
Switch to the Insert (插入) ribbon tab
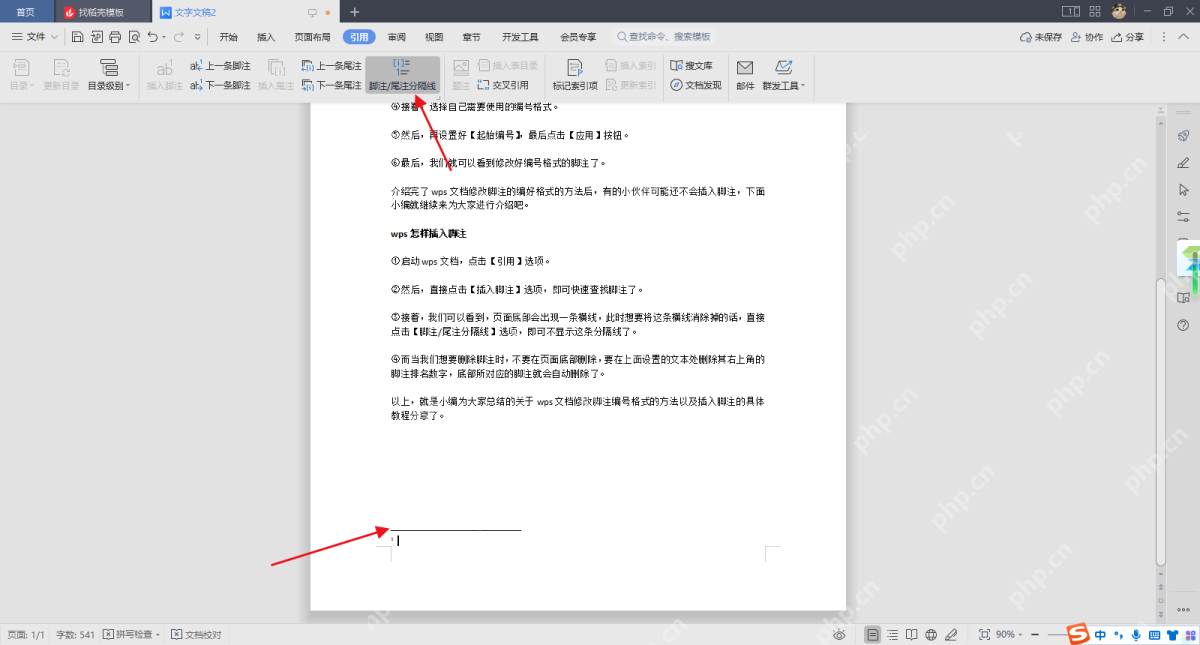tap(266, 37)
